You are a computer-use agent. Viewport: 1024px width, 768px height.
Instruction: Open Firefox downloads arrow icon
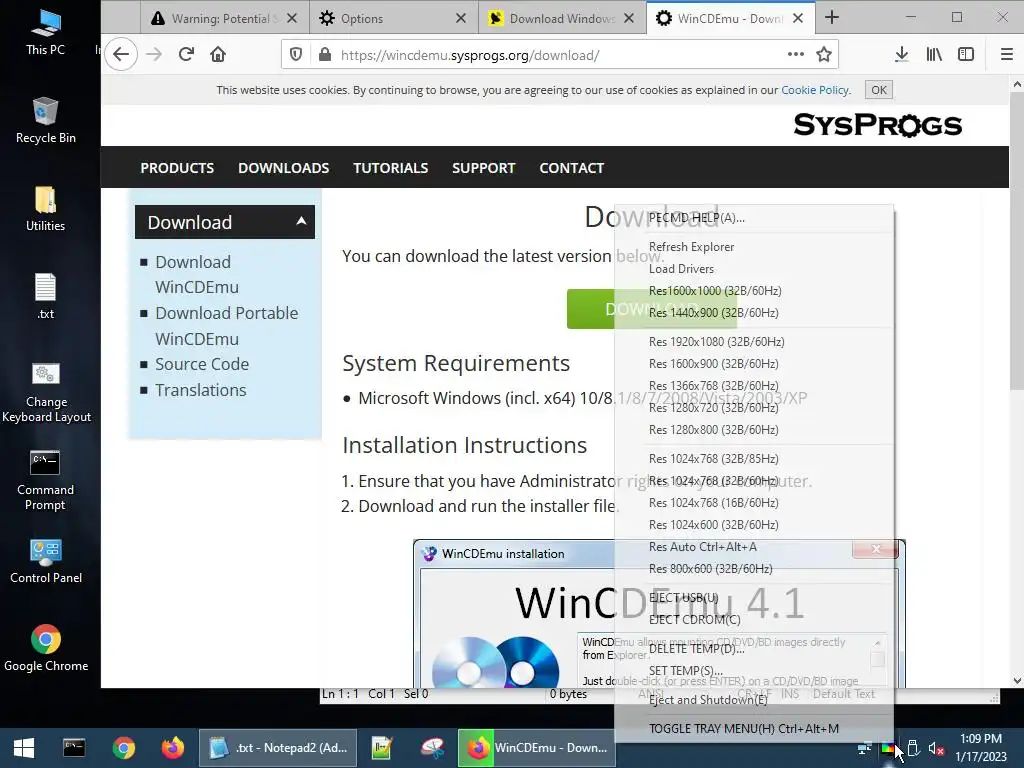click(901, 54)
